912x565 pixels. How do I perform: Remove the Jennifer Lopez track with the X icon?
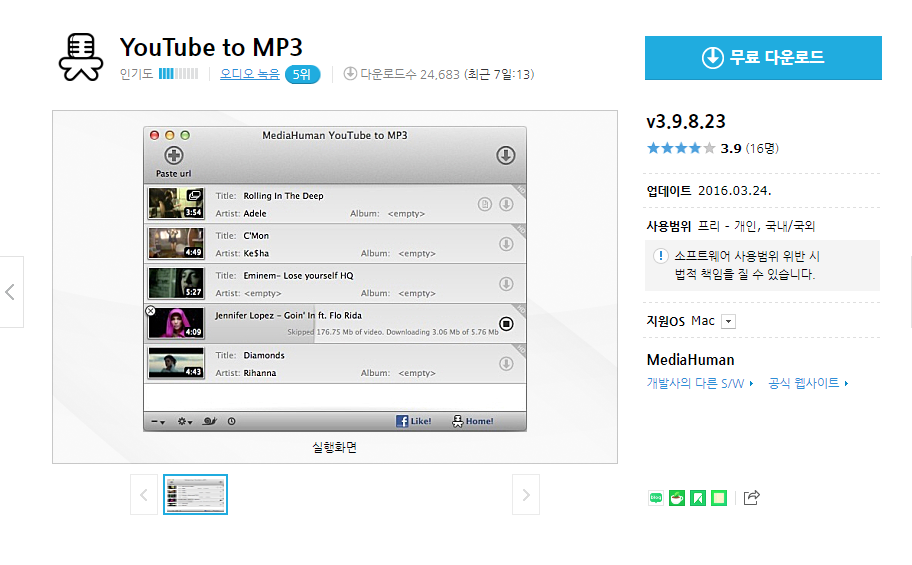coord(151,311)
